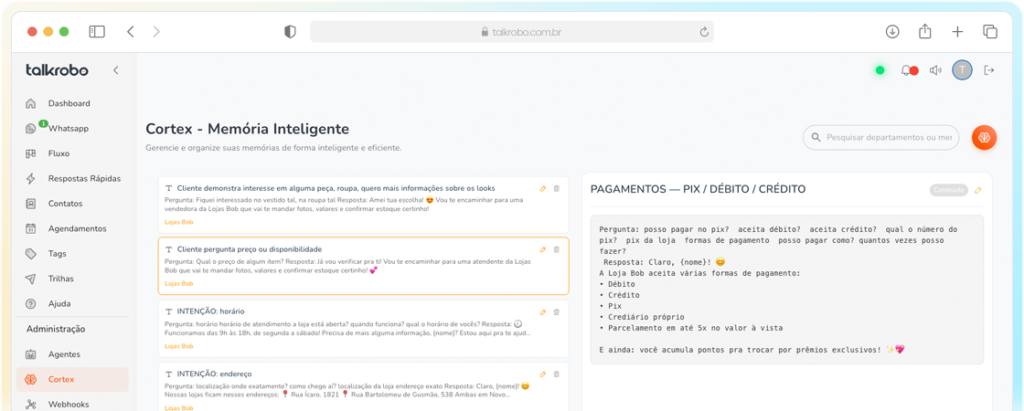1024x411 pixels.
Task: Edit the PAGAMENTOS memory with pencil icon
Action: coord(978,190)
